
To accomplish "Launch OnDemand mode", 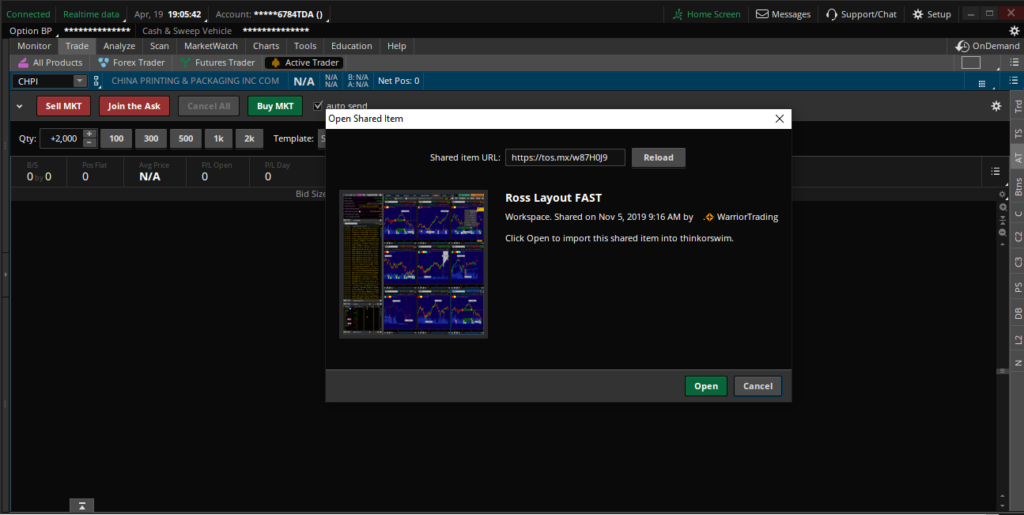I will (987, 46).
